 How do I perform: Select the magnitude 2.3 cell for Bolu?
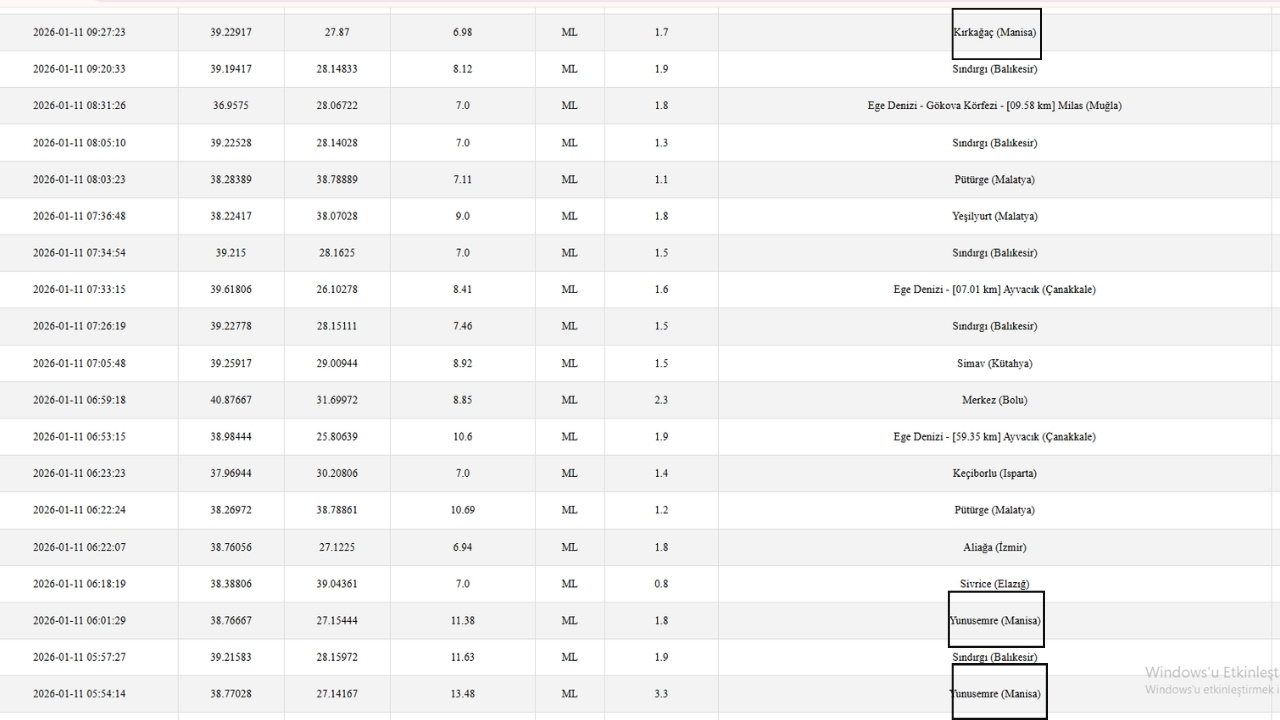click(x=661, y=400)
